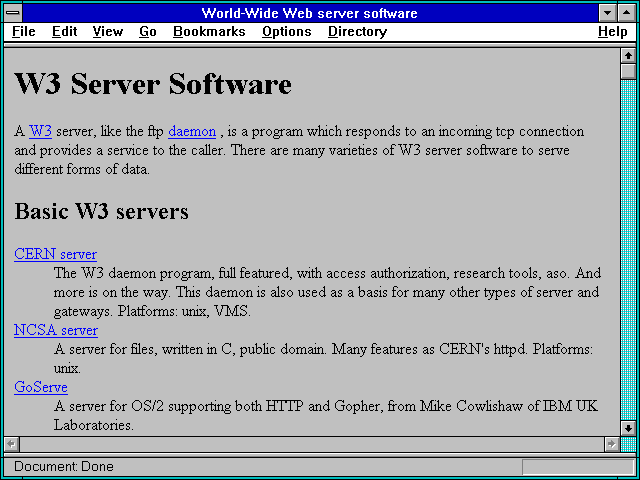Screen dimensions: 640x480
Task: Click the 'Basic W3 servers' heading
Action: 102,211
